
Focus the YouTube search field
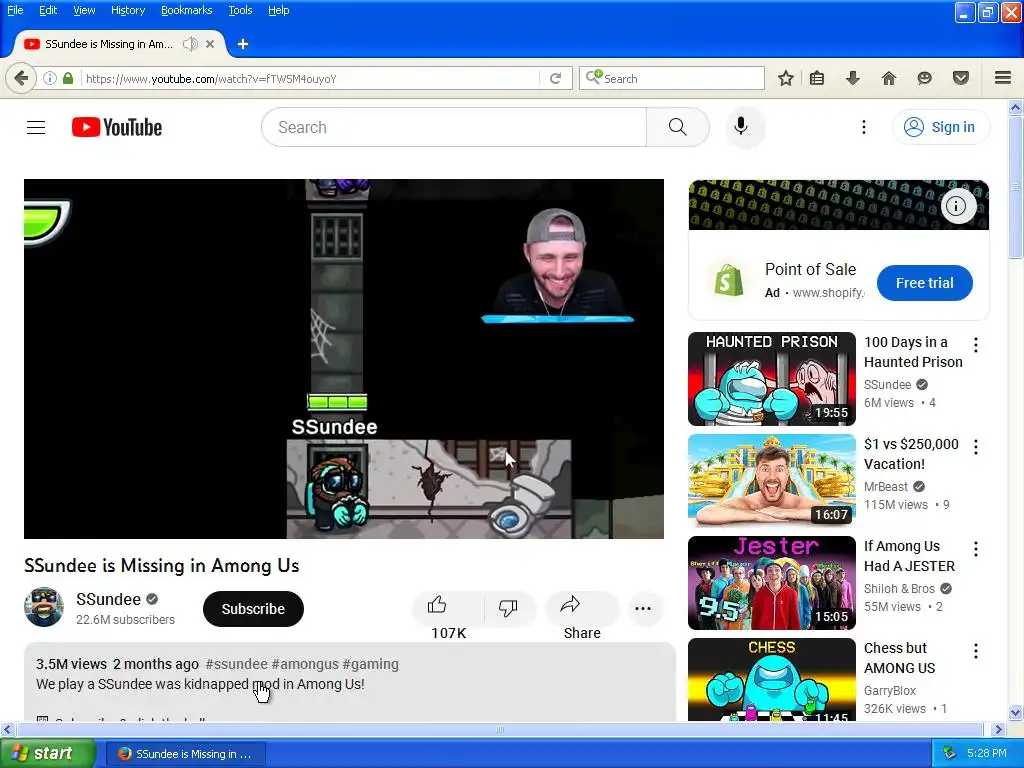click(454, 127)
